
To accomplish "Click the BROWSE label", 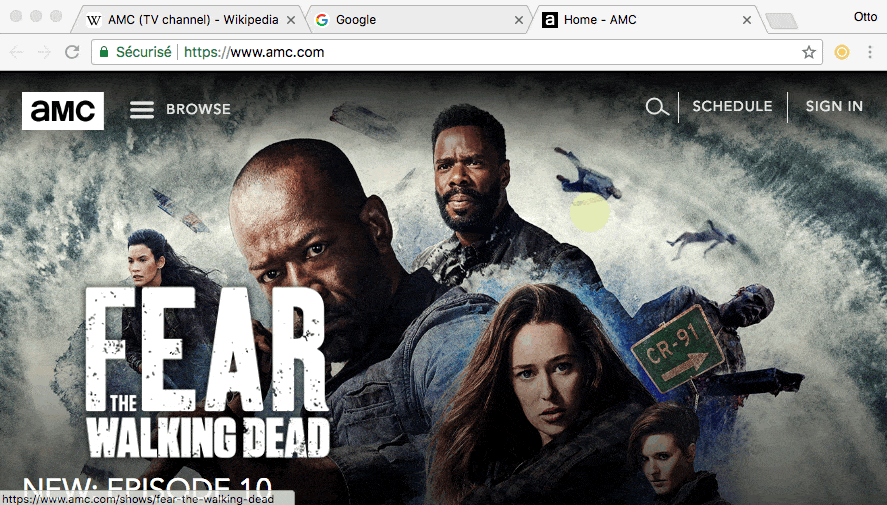I will pyautogui.click(x=199, y=109).
